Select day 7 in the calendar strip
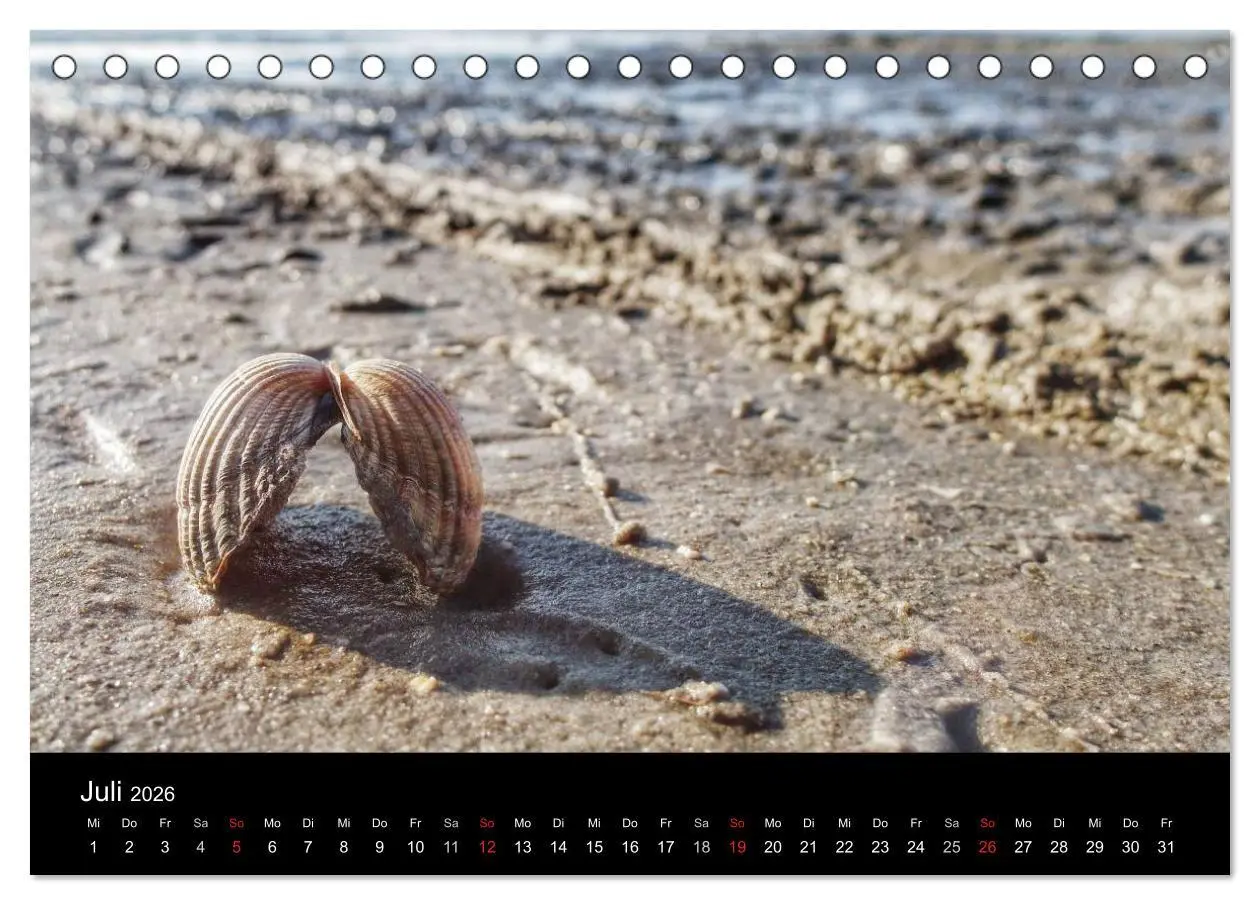Image resolution: width=1260 pixels, height=905 pixels. 308,847
